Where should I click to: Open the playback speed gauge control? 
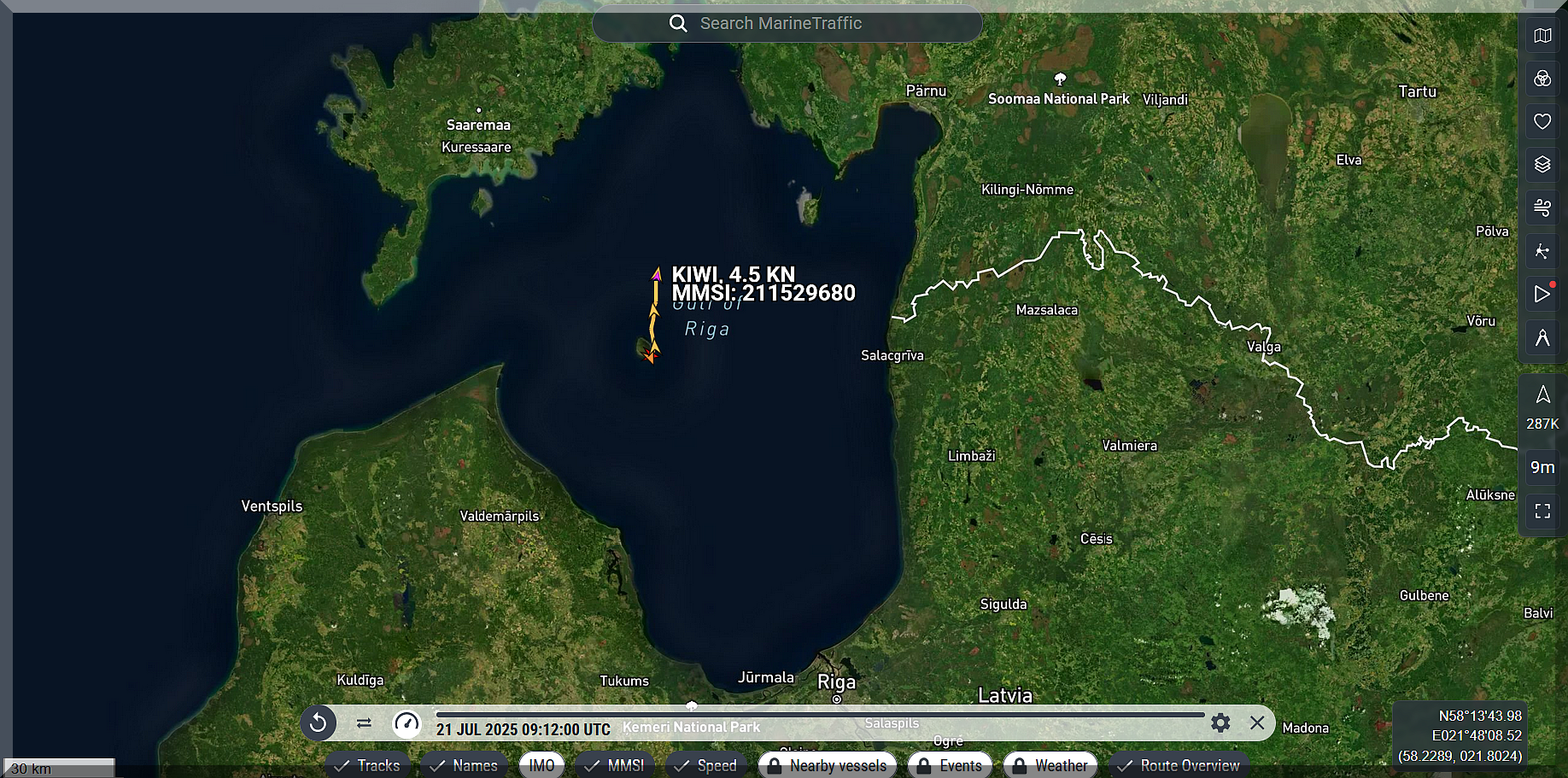coord(407,723)
